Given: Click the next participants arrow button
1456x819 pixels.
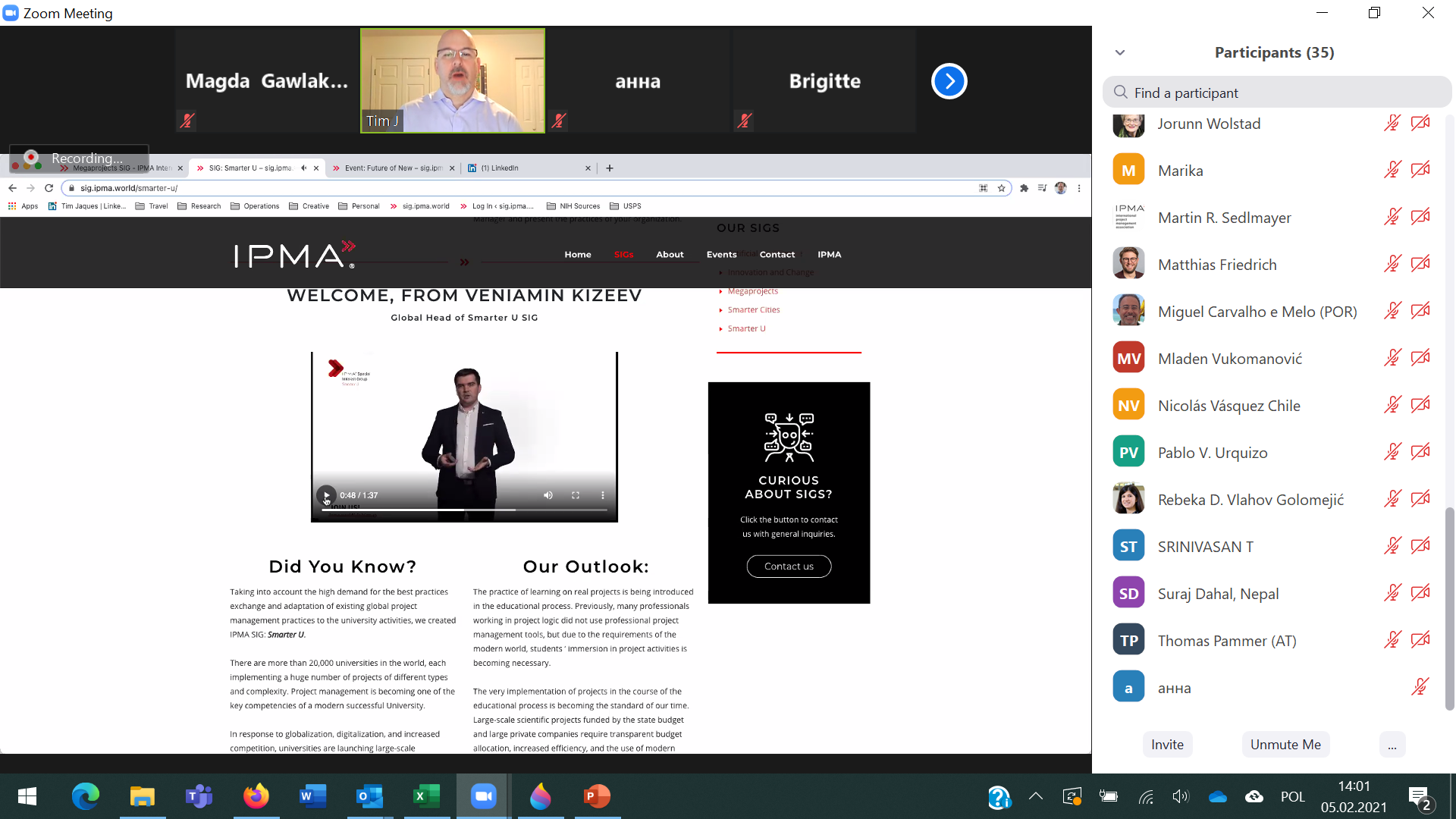Looking at the screenshot, I should point(949,81).
